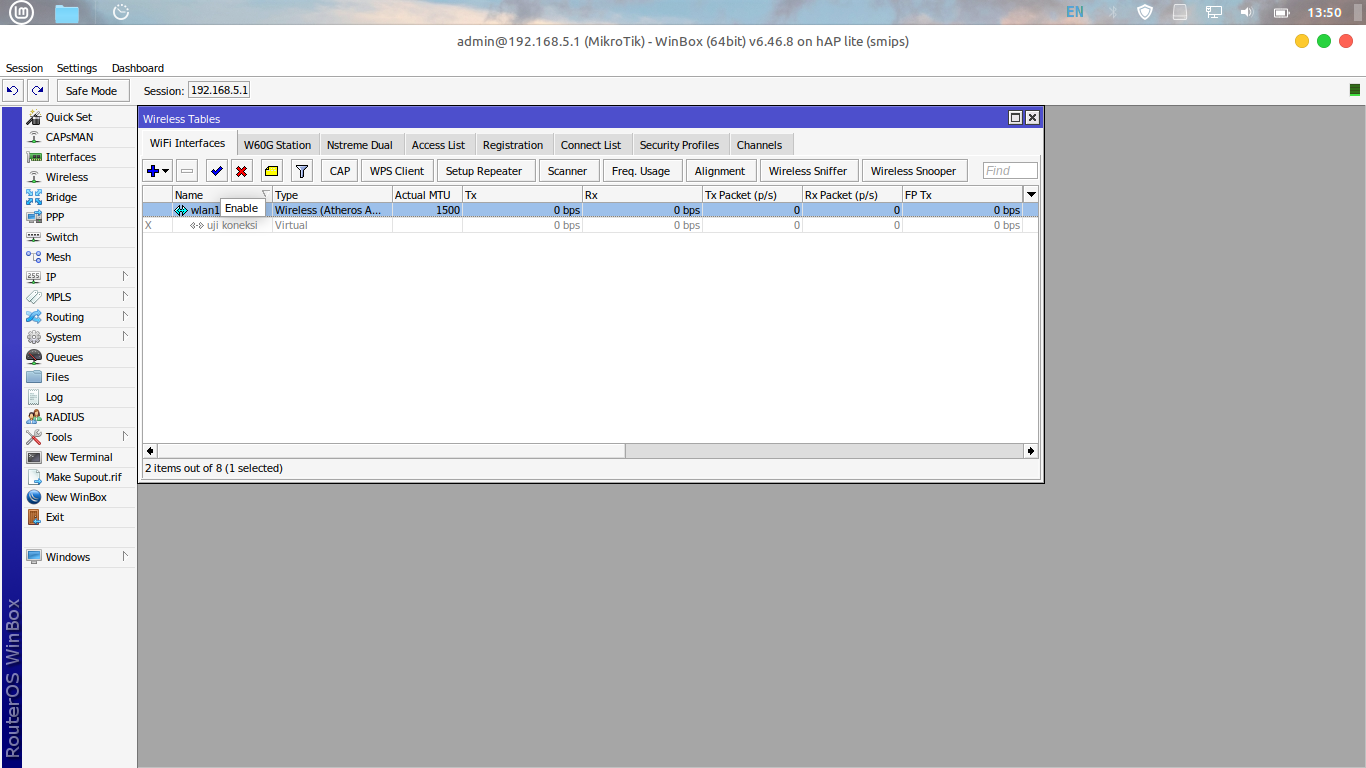Expand the Tools submenu
Screen dimensions: 1366x768
(80, 437)
